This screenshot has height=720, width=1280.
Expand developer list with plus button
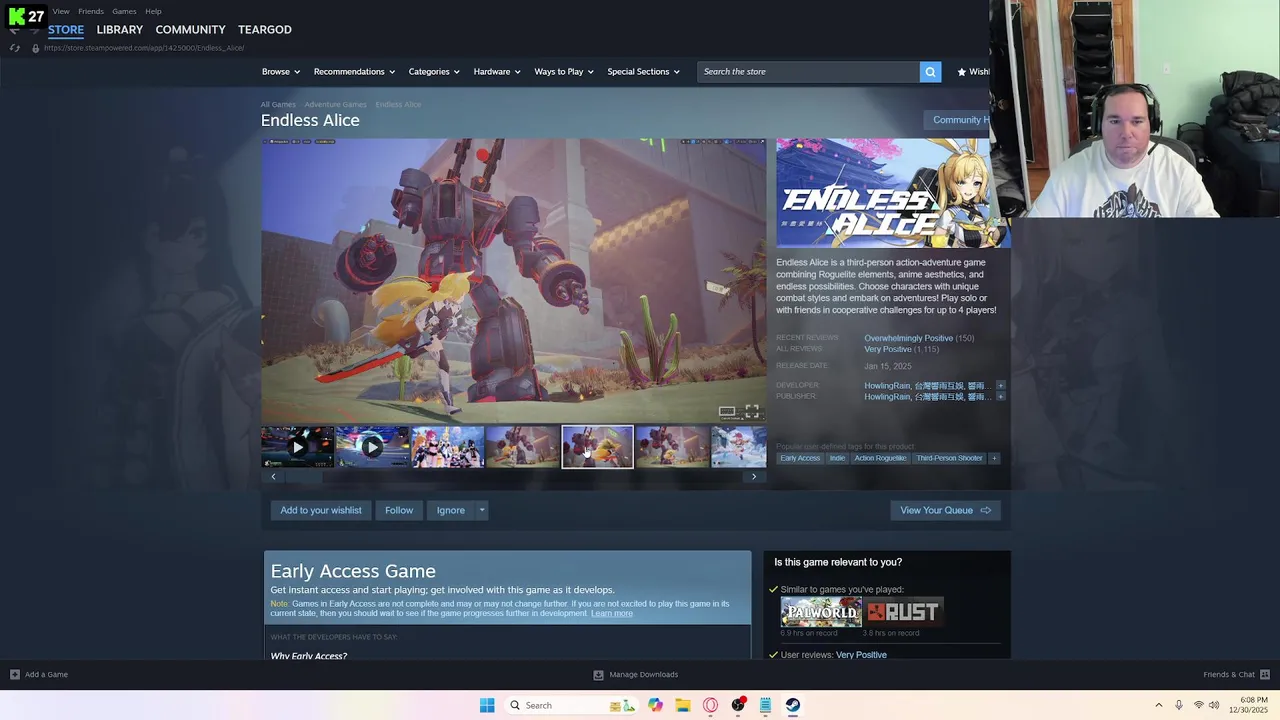pos(1000,385)
